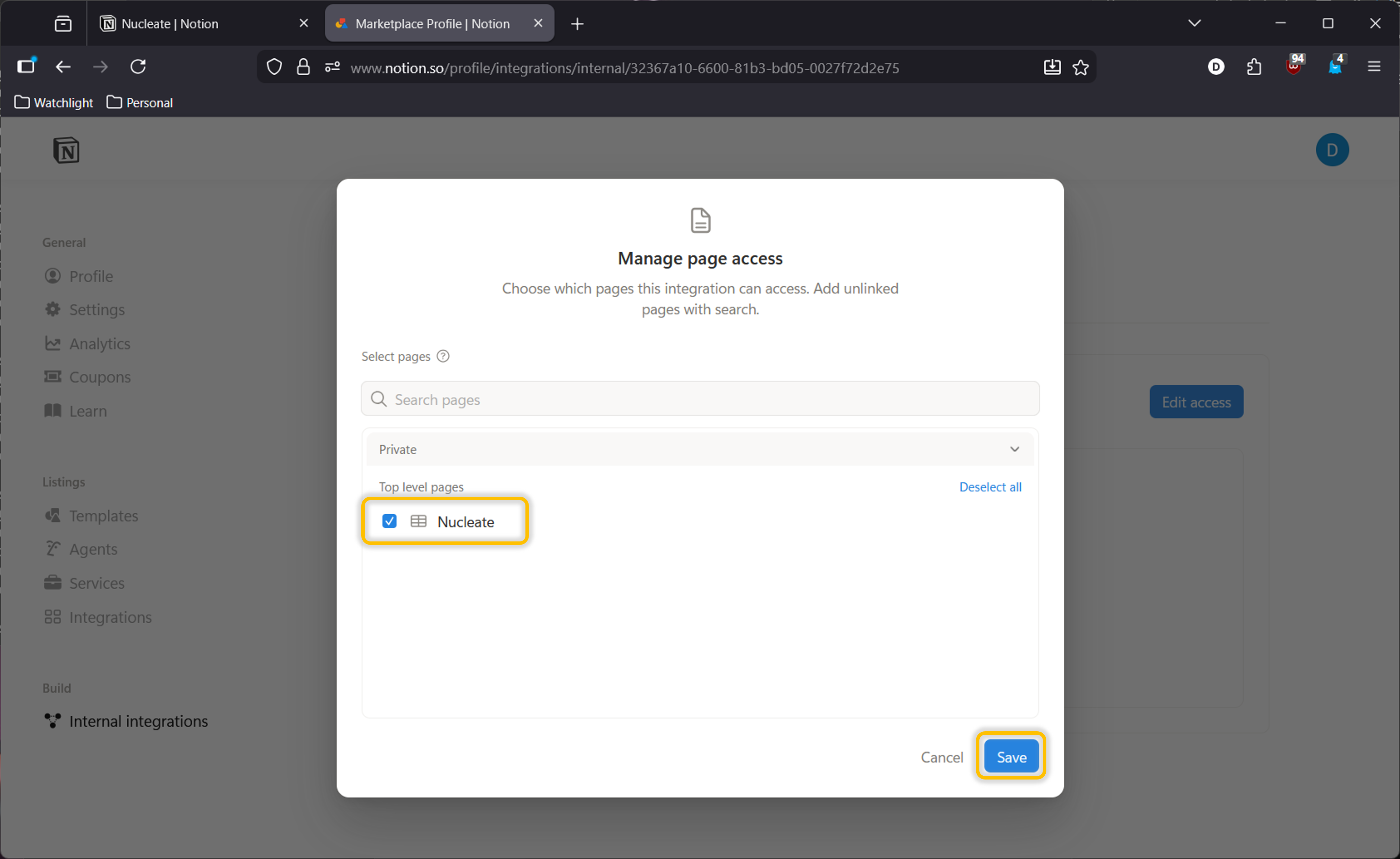Click the Notion logo icon
Image resolution: width=1400 pixels, height=859 pixels.
(x=67, y=151)
